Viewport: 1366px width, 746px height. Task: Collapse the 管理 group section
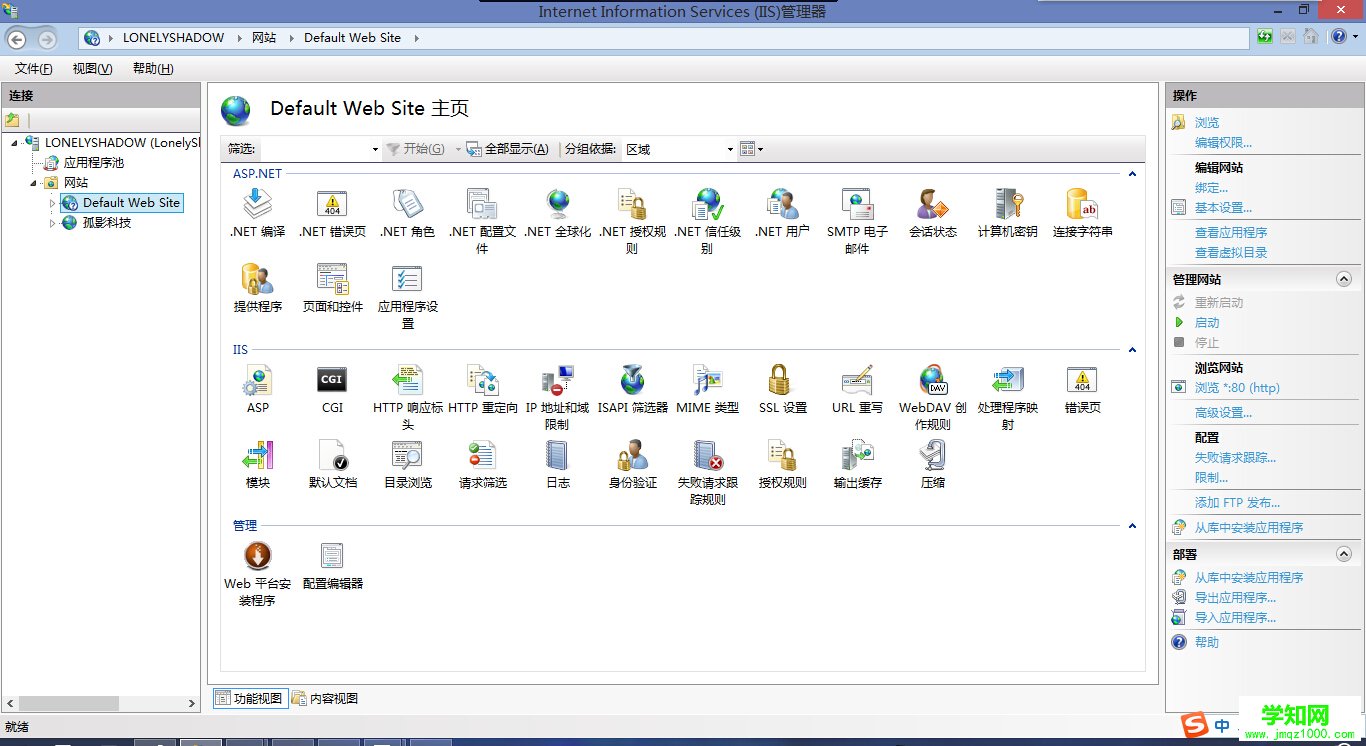tap(1132, 526)
